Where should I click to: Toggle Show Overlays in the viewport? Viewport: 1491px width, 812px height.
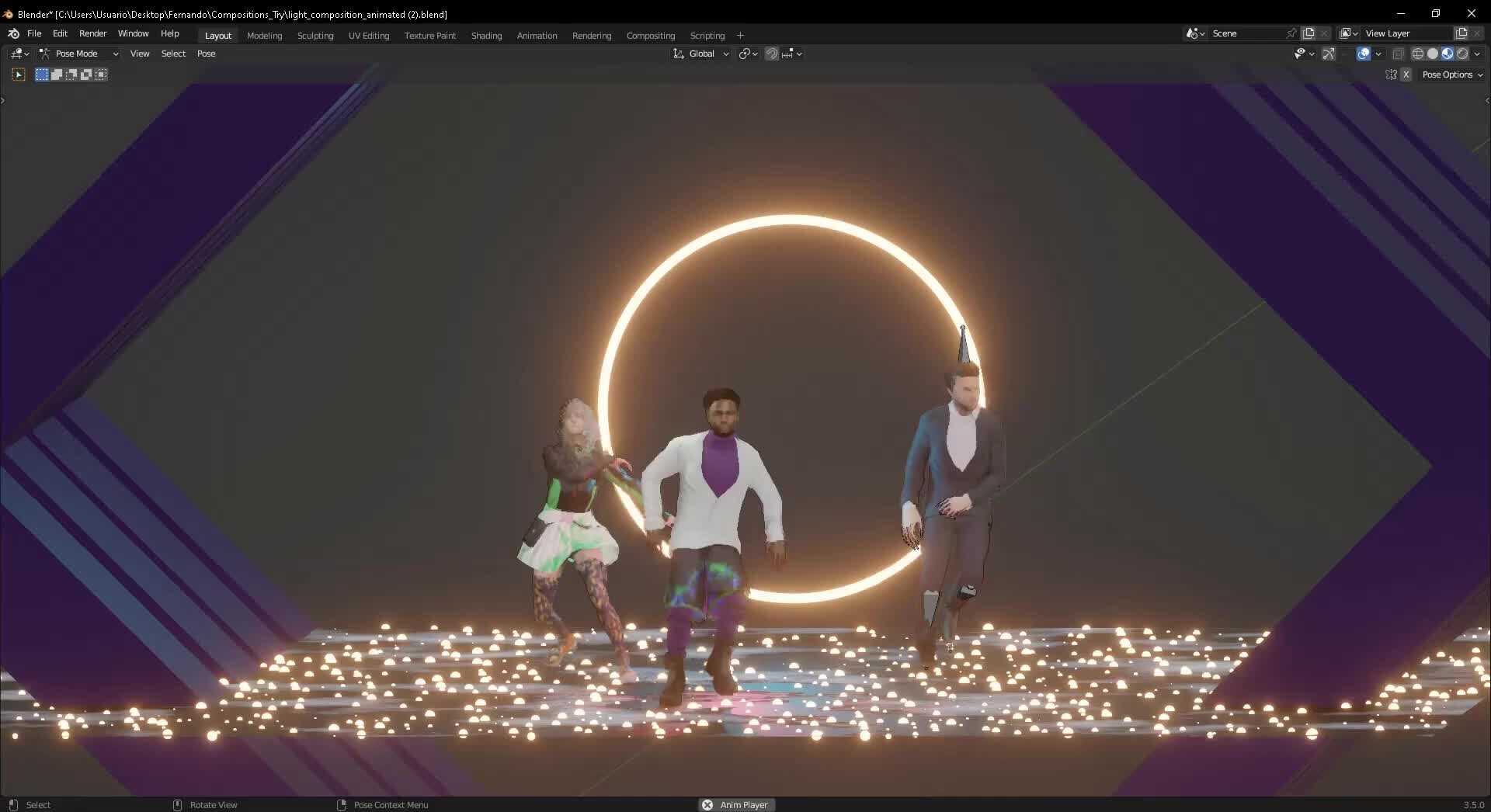(x=1364, y=53)
